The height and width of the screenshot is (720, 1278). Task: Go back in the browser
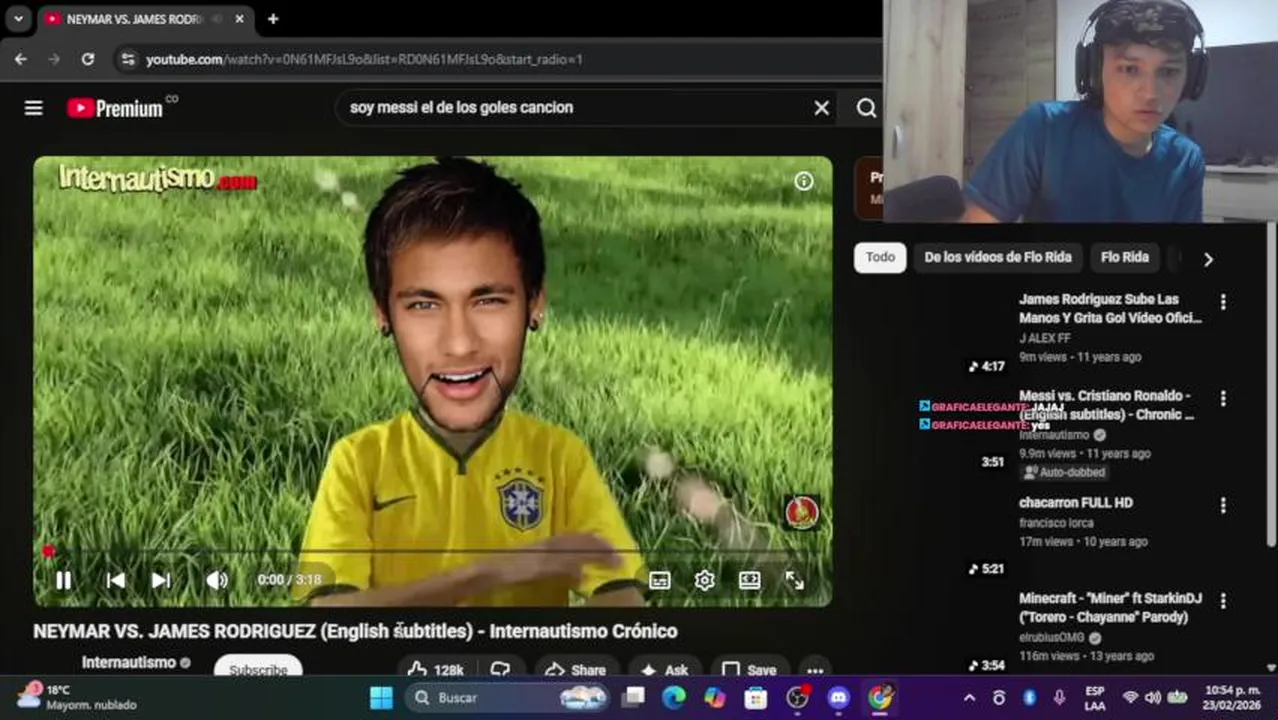[21, 59]
